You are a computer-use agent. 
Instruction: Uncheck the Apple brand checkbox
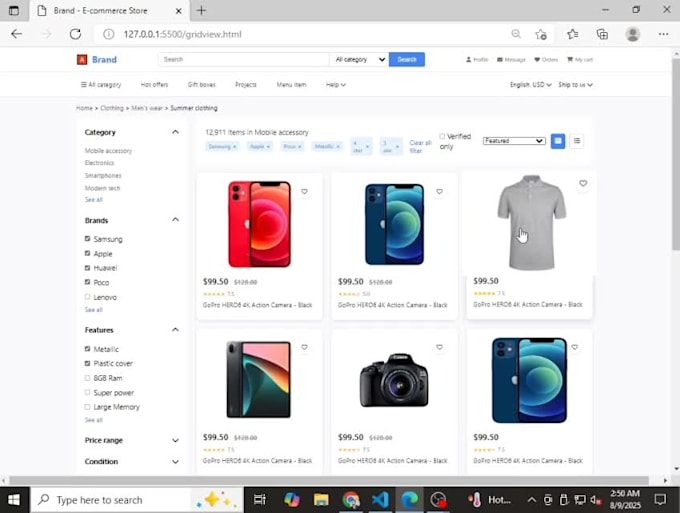(87, 253)
